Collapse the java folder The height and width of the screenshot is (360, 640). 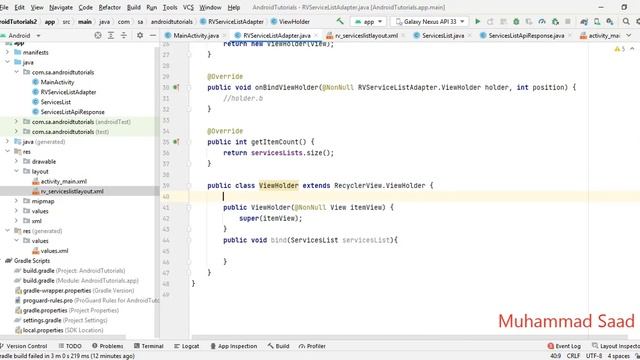coord(7,62)
